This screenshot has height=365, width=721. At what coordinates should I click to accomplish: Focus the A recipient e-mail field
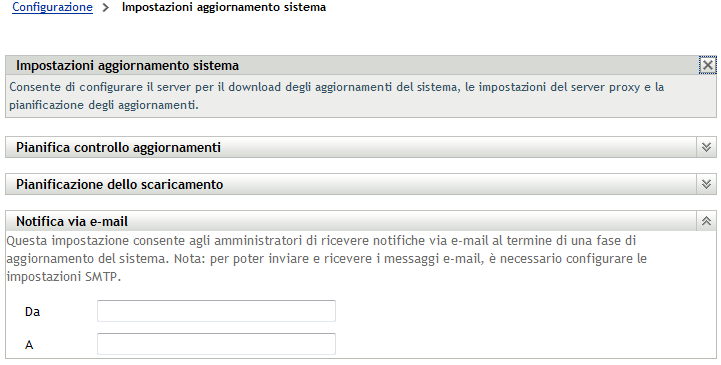[x=216, y=344]
